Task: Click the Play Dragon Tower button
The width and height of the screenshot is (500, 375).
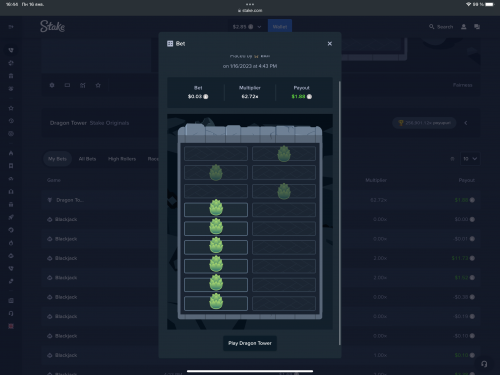Action: tap(250, 343)
